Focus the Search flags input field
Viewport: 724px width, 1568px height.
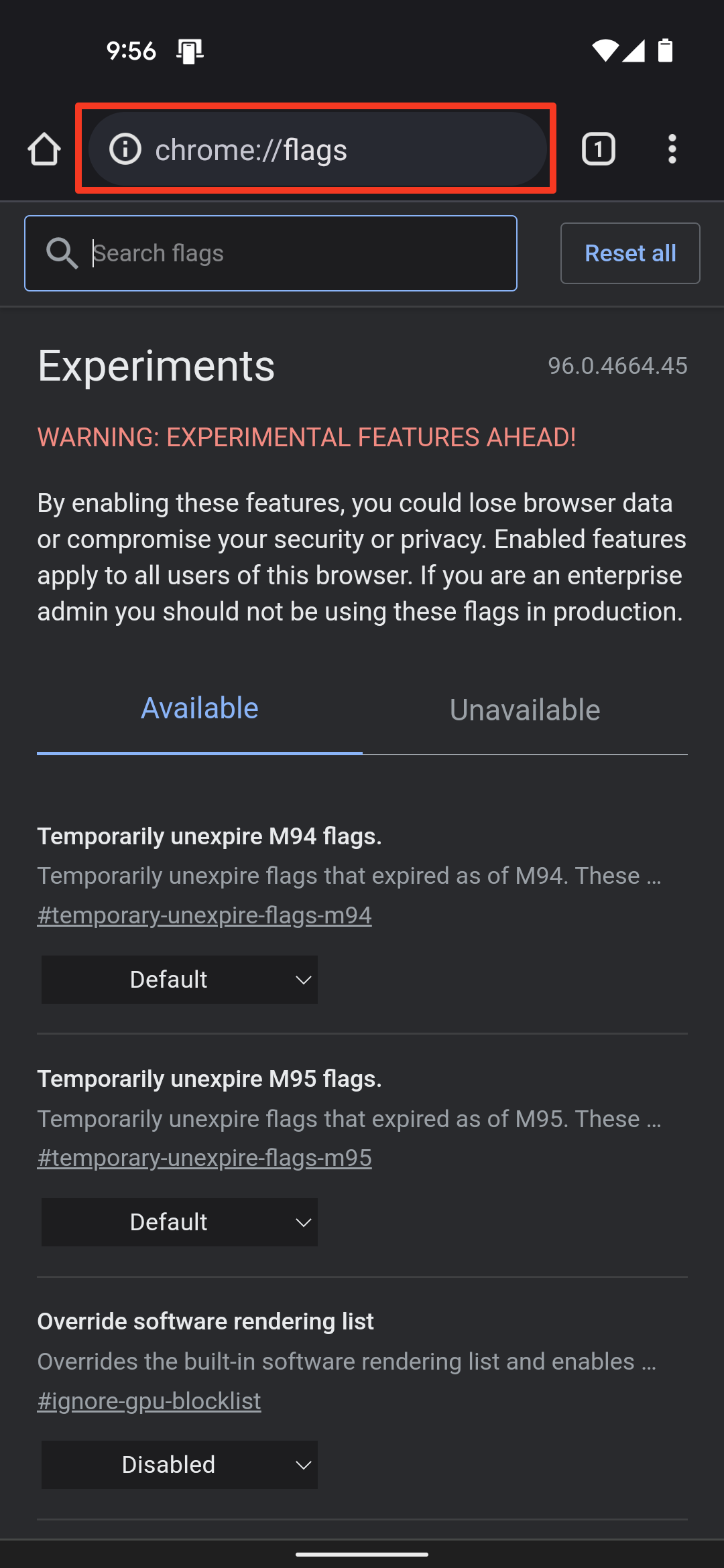click(x=295, y=253)
